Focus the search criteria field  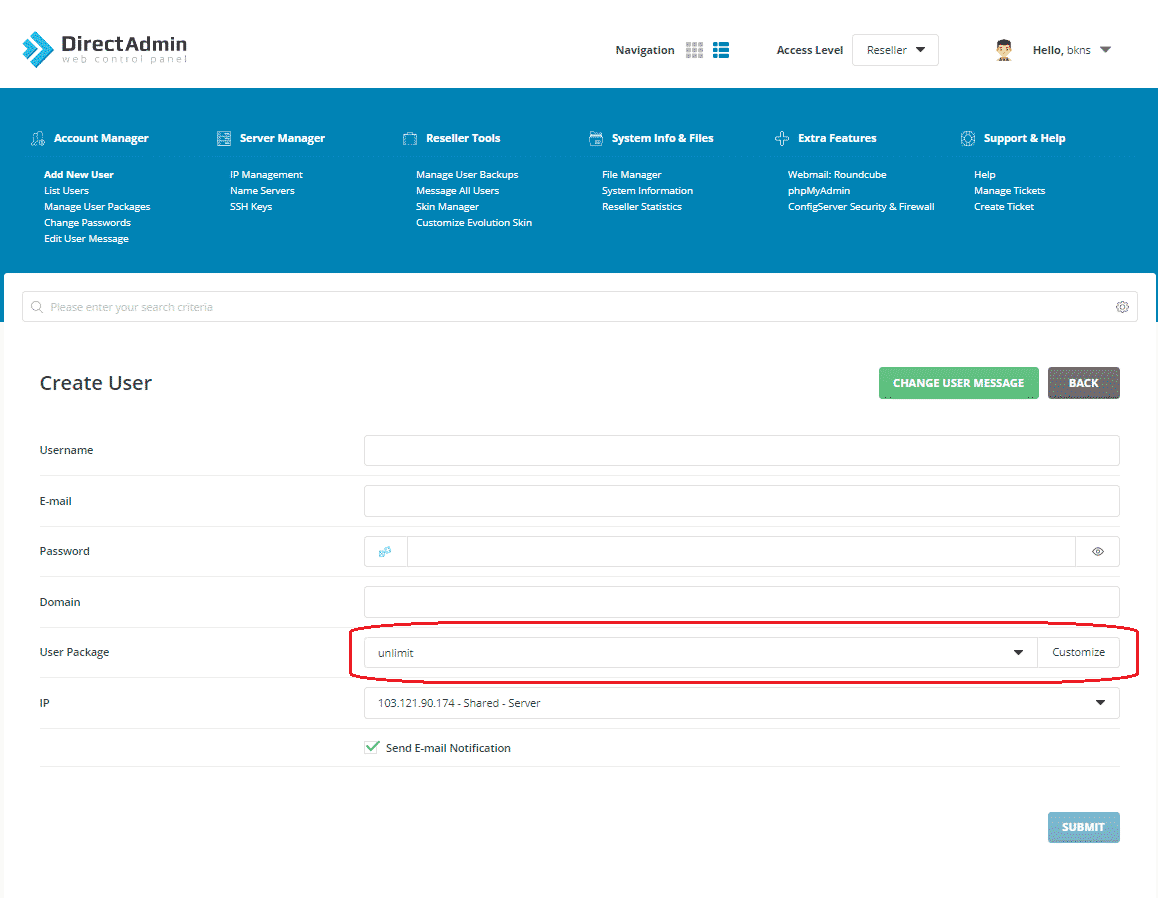tap(580, 307)
